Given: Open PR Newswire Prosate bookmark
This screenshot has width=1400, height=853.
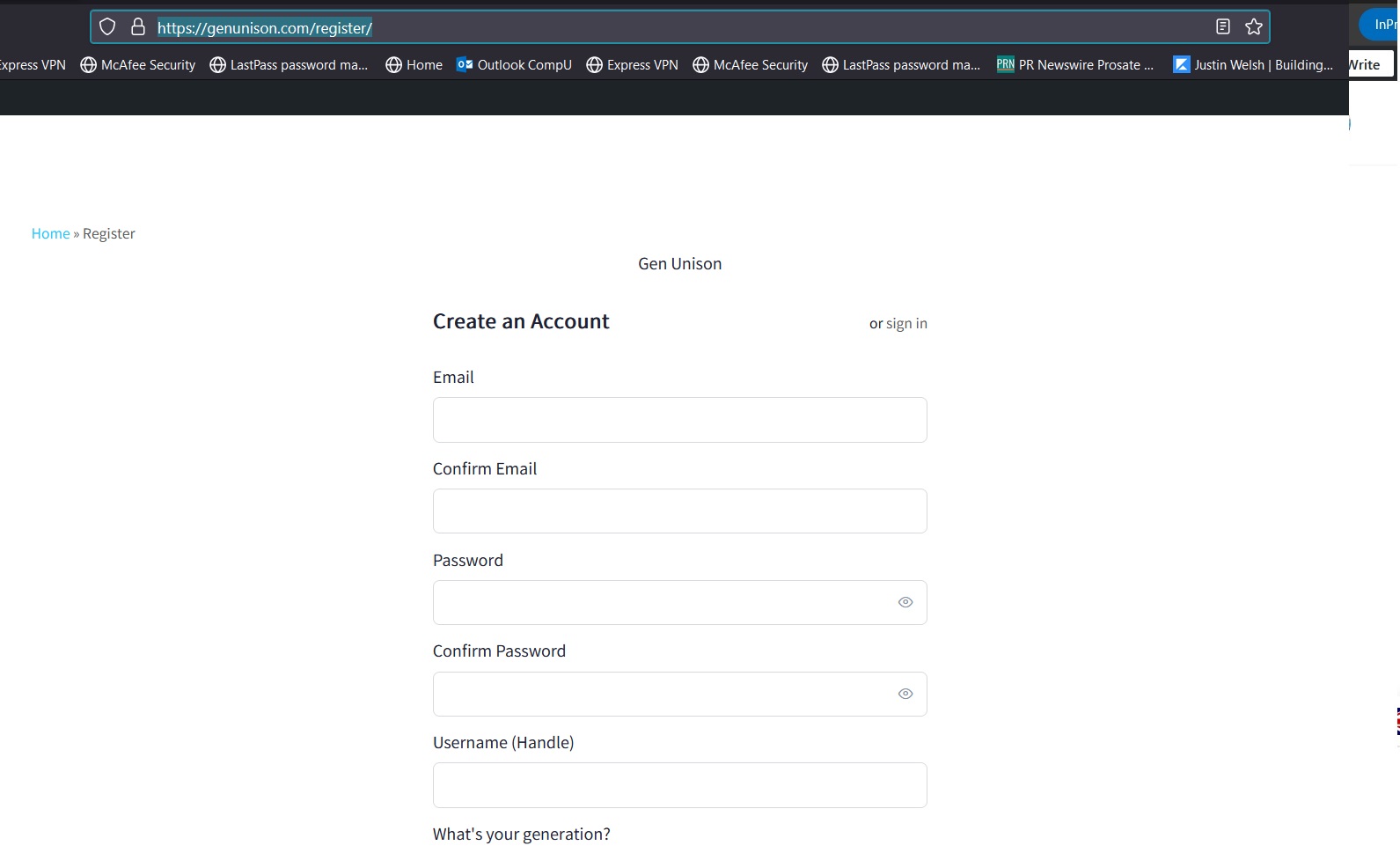Looking at the screenshot, I should (1074, 65).
